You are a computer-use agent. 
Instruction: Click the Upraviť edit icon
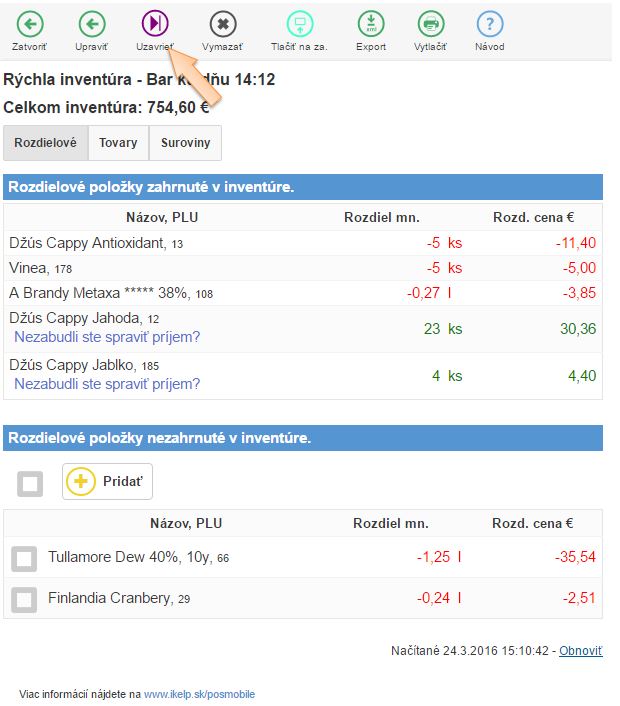tap(92, 24)
